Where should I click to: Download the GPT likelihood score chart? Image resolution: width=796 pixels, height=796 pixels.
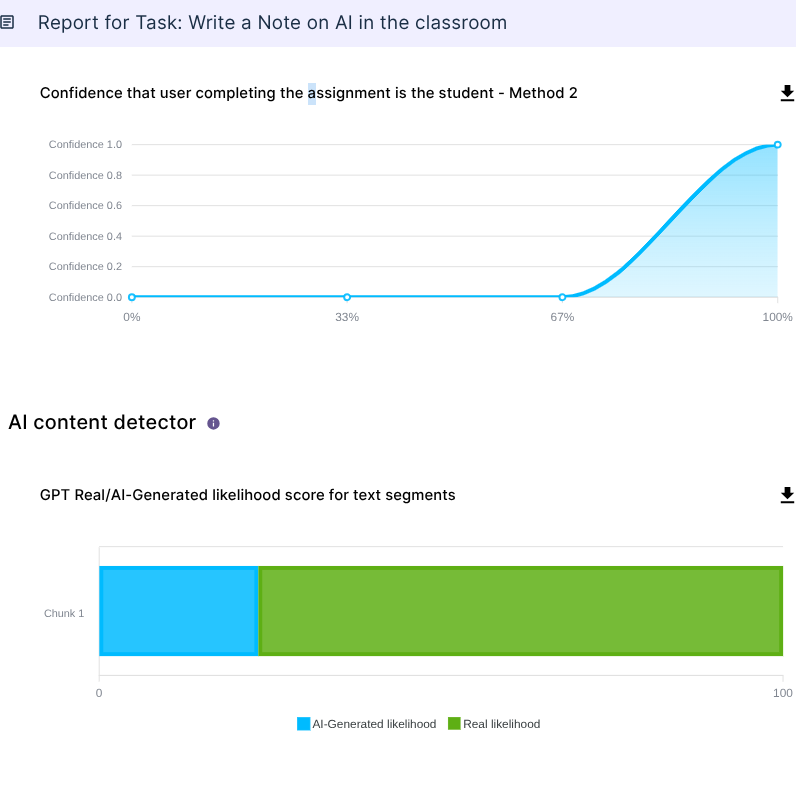click(786, 495)
